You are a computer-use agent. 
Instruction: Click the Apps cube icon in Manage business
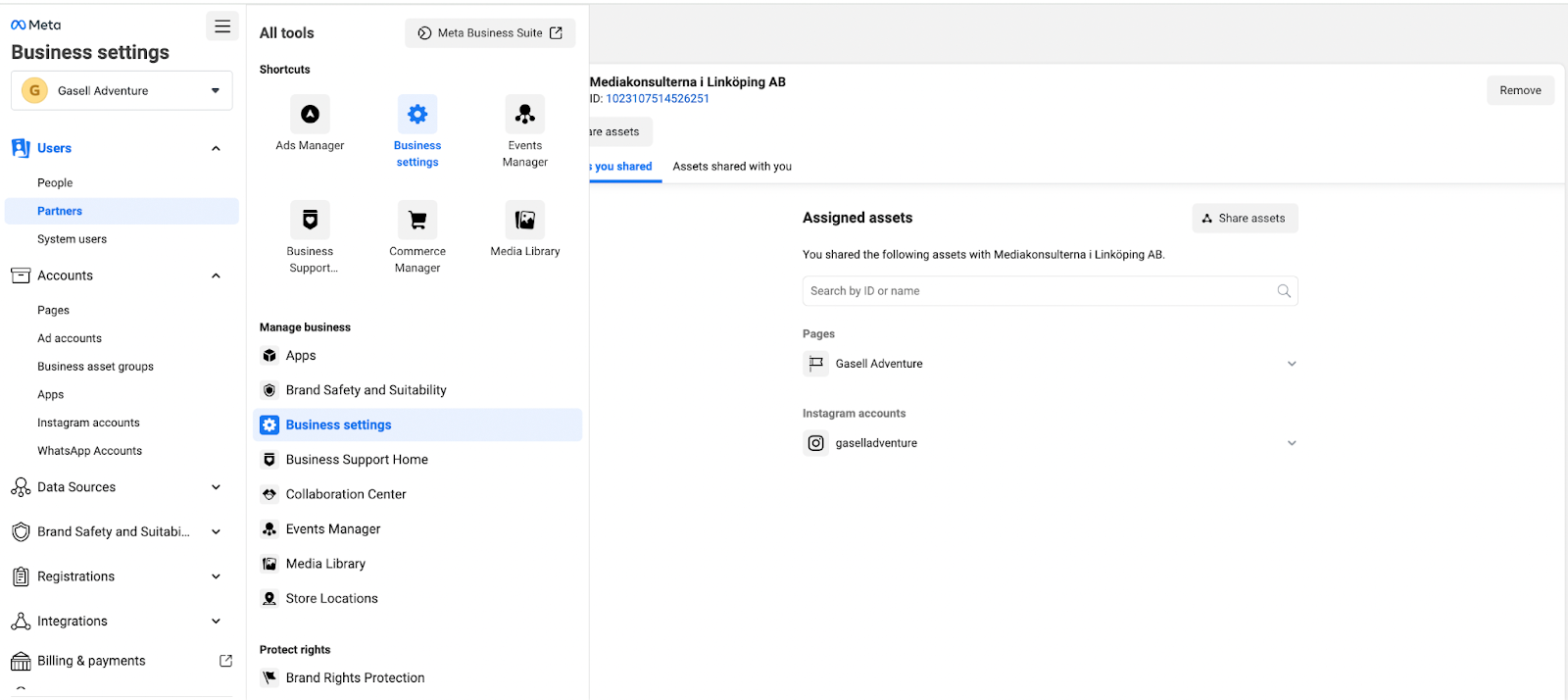(269, 356)
